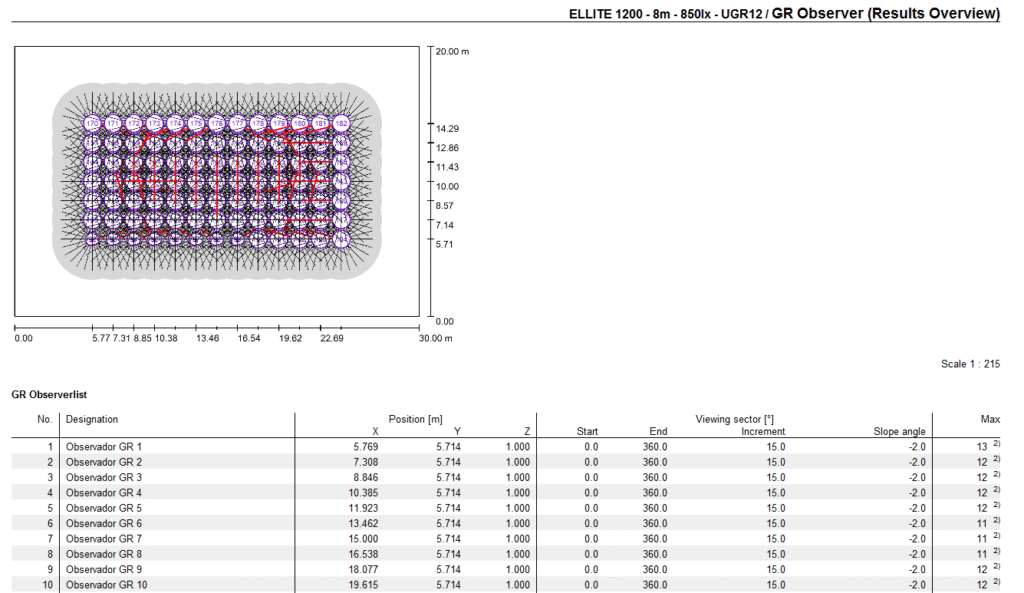Select the Observador GR 10 entry
This screenshot has width=1024, height=593.
pyautogui.click(x=107, y=585)
